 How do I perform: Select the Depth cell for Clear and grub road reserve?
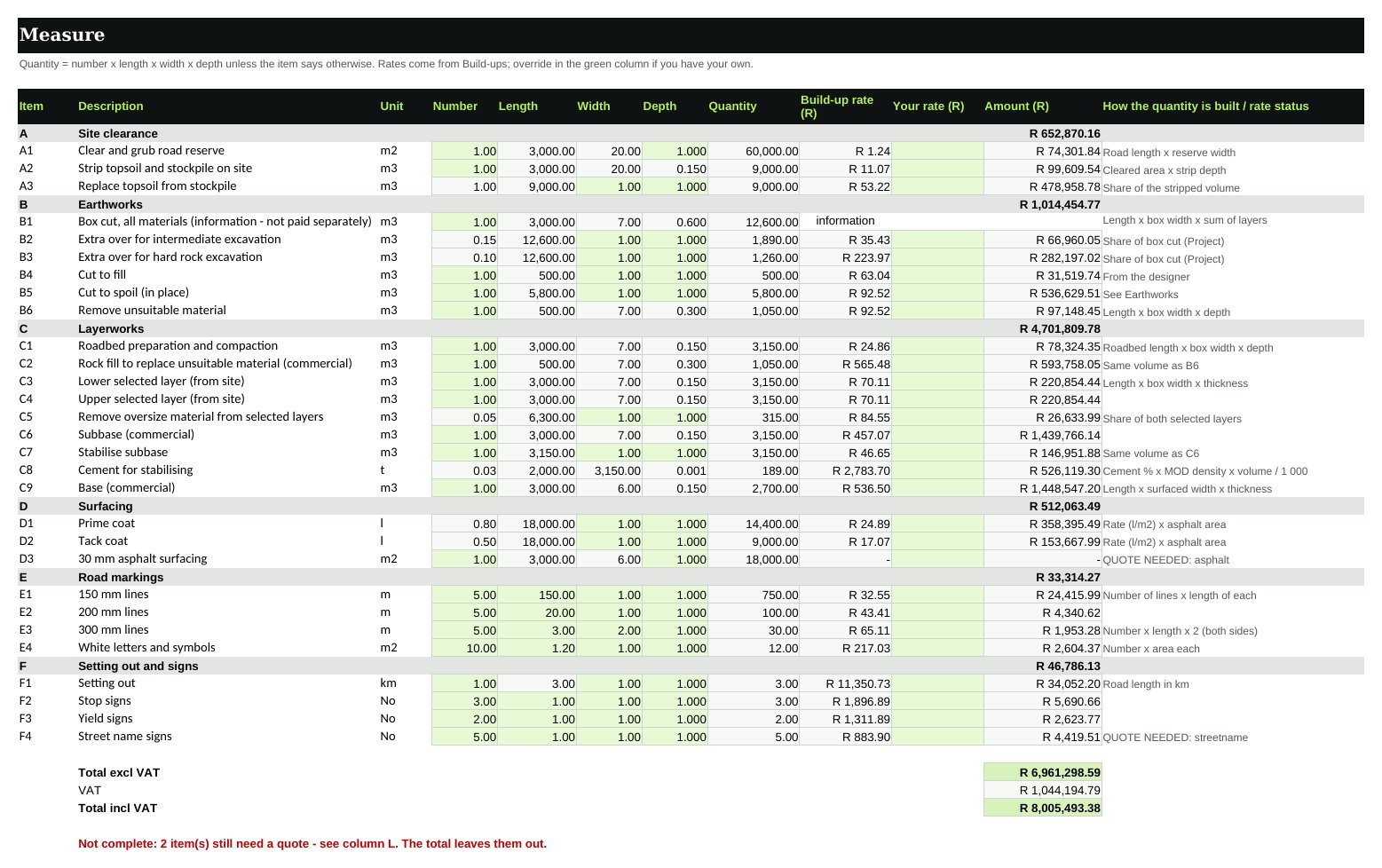pos(675,151)
